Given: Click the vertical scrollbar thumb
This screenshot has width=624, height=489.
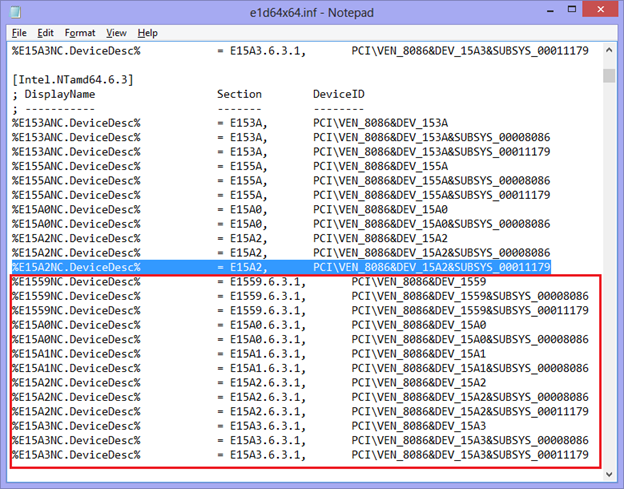Looking at the screenshot, I should click(608, 75).
